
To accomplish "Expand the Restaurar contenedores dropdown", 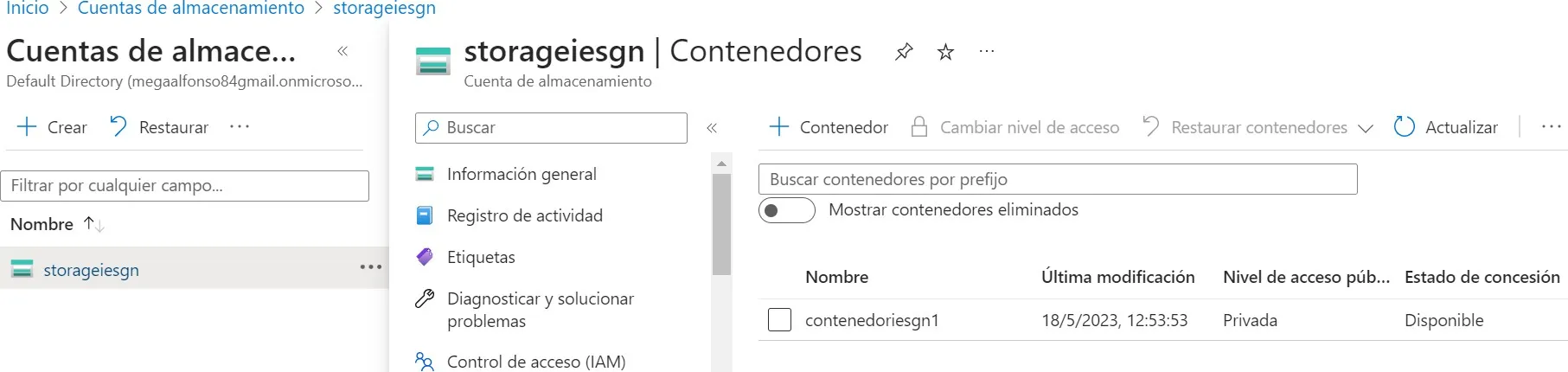I will coord(1366,128).
